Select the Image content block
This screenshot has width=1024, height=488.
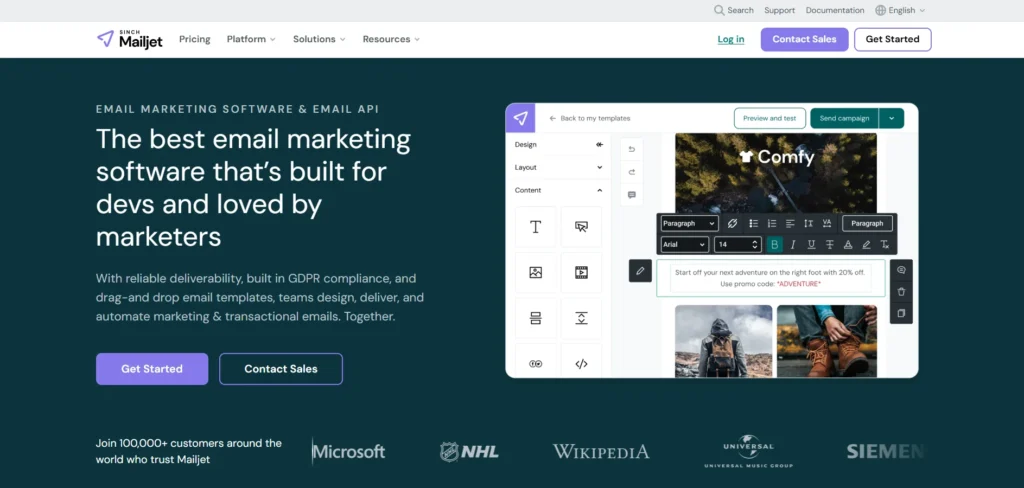[x=536, y=272]
